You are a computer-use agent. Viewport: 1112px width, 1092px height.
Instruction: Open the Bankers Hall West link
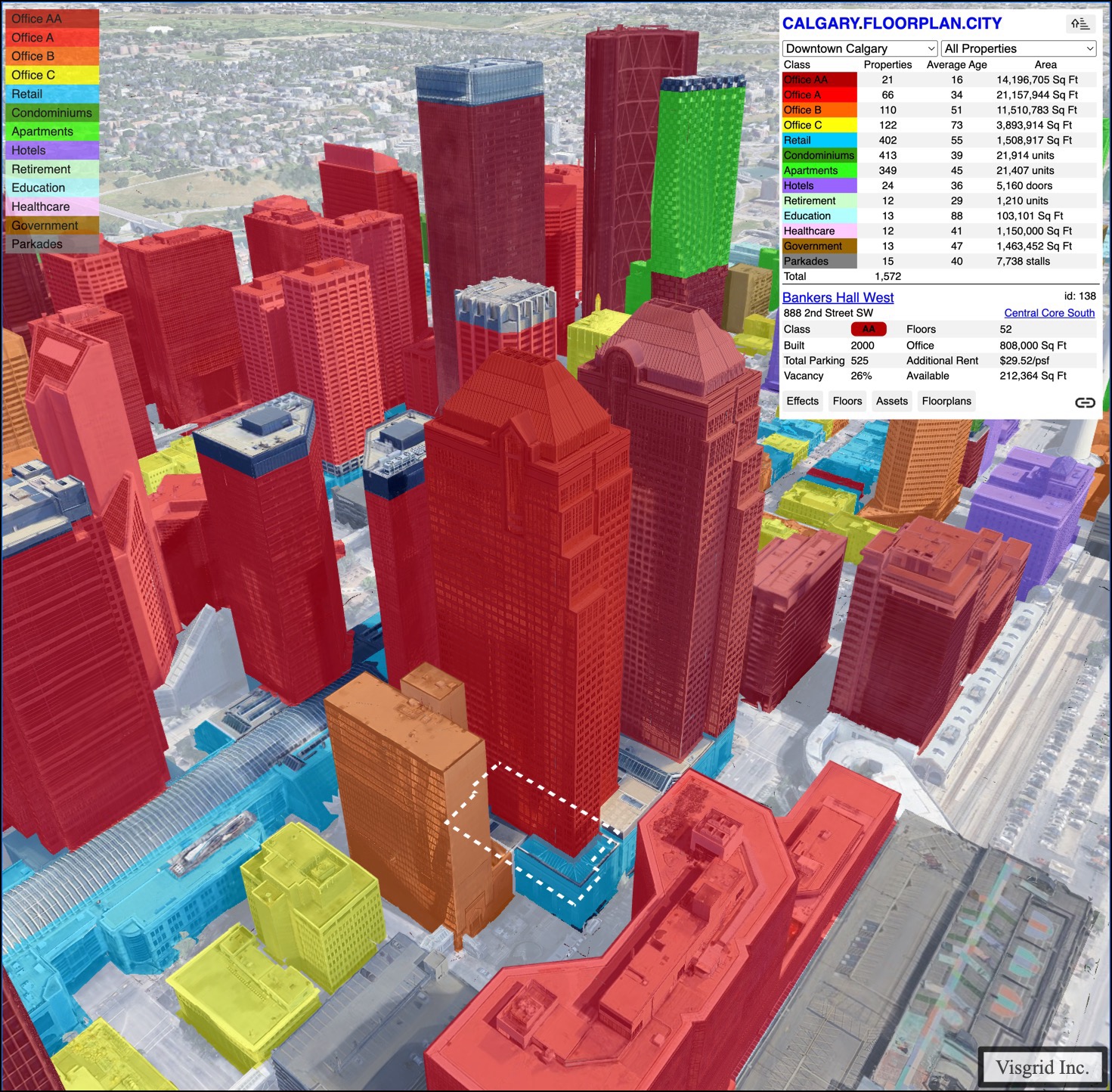tap(838, 298)
